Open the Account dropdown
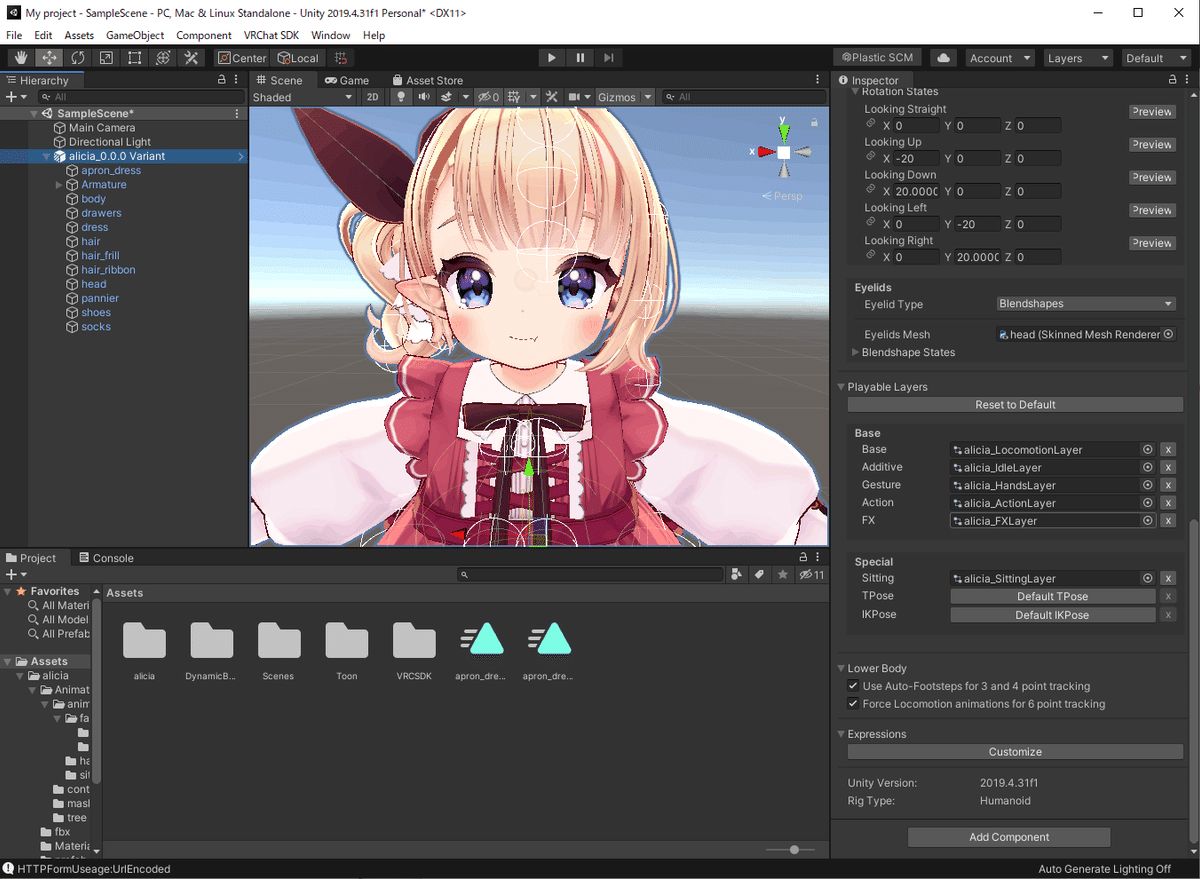 (x=1000, y=58)
